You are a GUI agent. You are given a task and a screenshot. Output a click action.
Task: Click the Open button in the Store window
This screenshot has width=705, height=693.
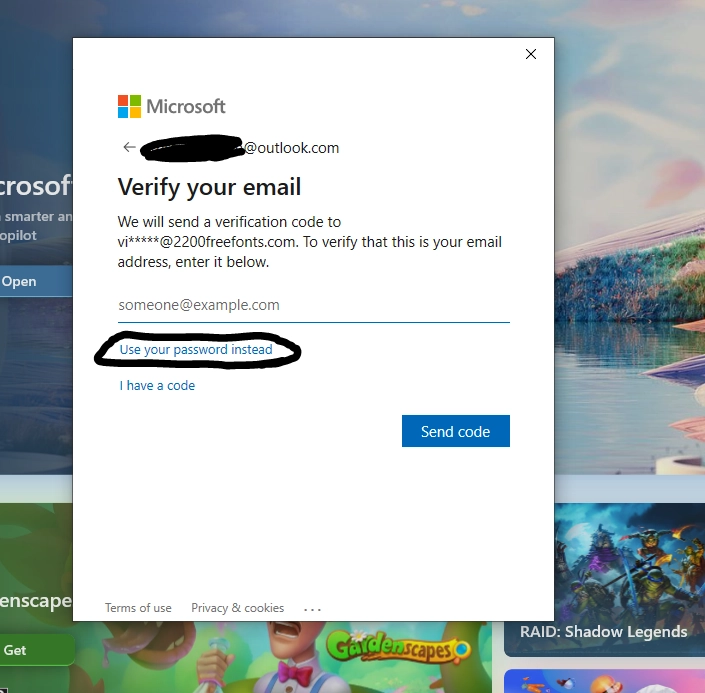(36, 281)
